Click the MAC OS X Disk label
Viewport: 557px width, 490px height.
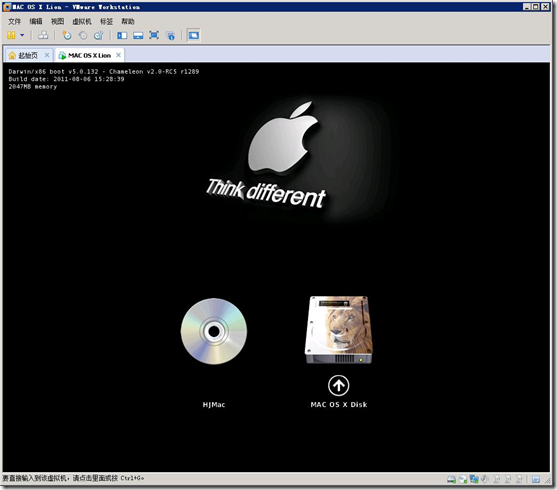[339, 404]
